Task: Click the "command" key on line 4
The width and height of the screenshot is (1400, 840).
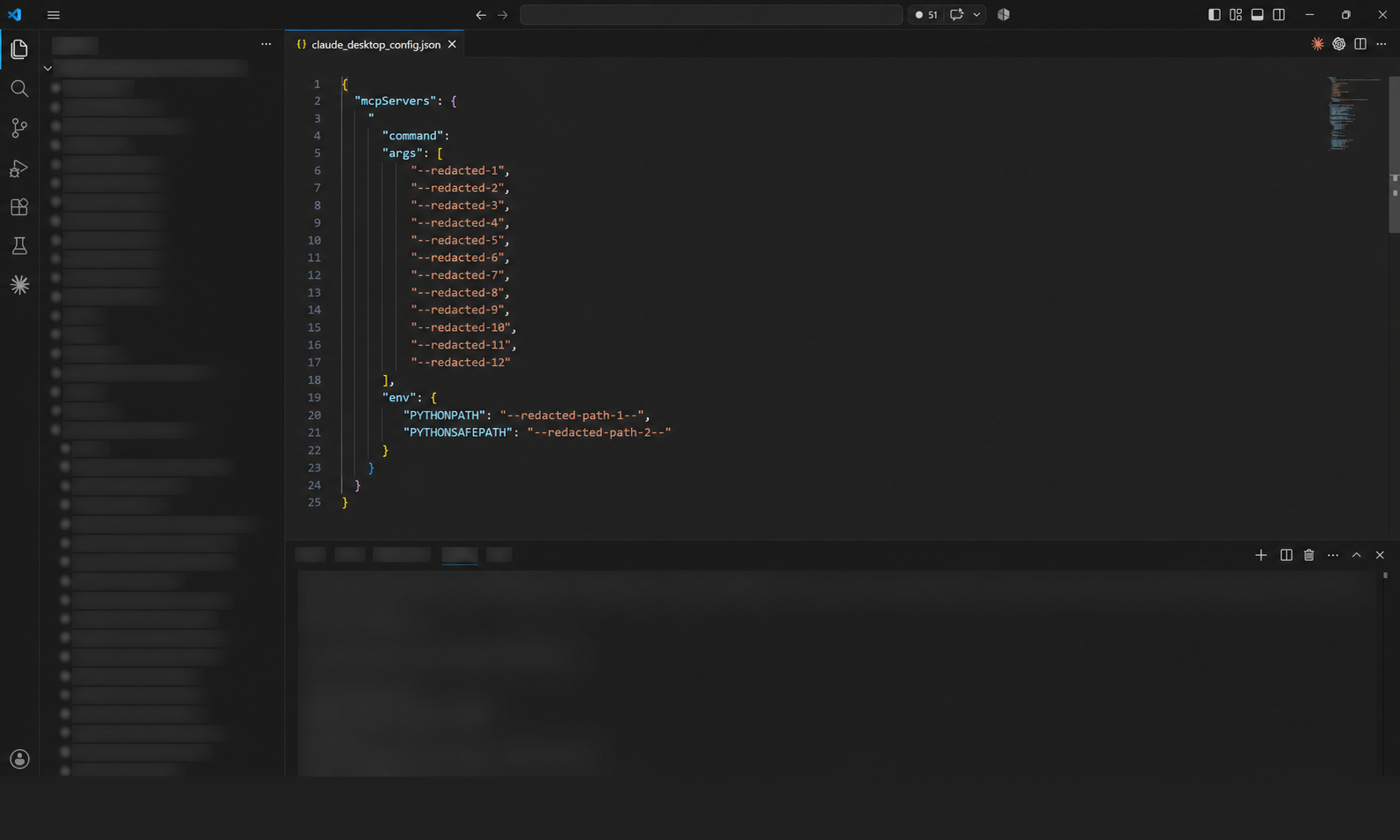Action: [412, 136]
